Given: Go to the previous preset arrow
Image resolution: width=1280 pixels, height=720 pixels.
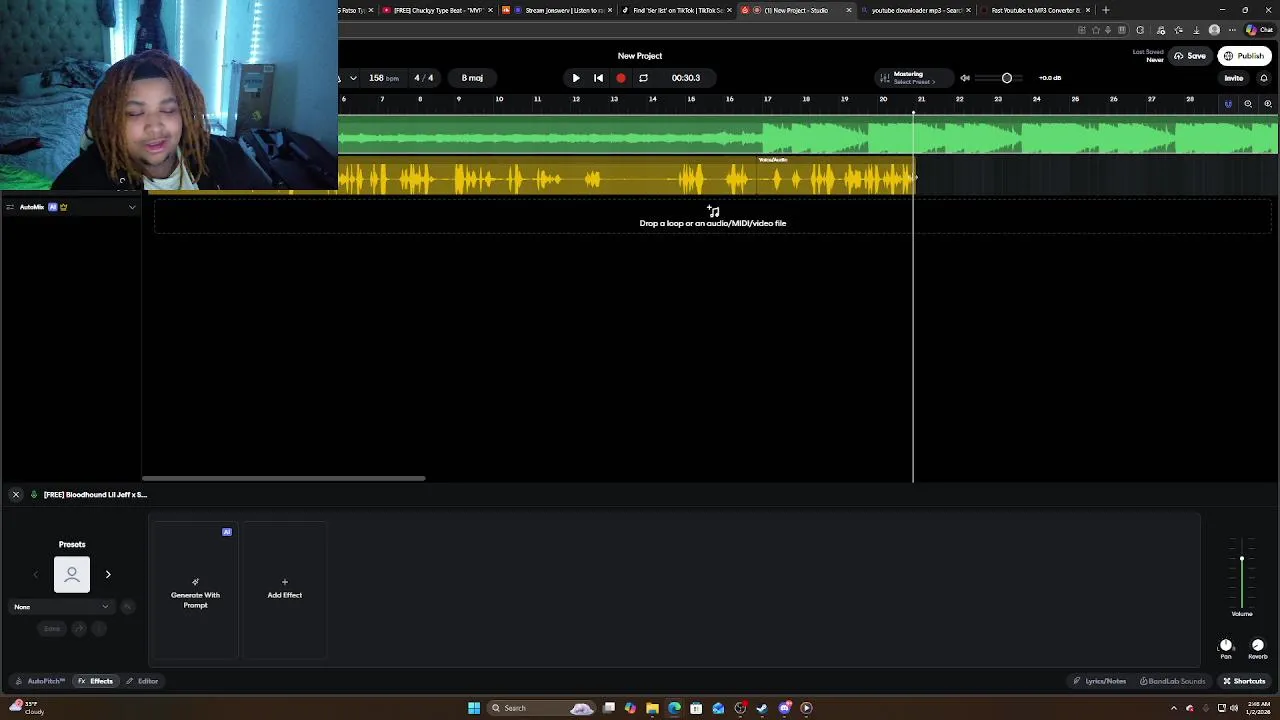Looking at the screenshot, I should coord(36,575).
